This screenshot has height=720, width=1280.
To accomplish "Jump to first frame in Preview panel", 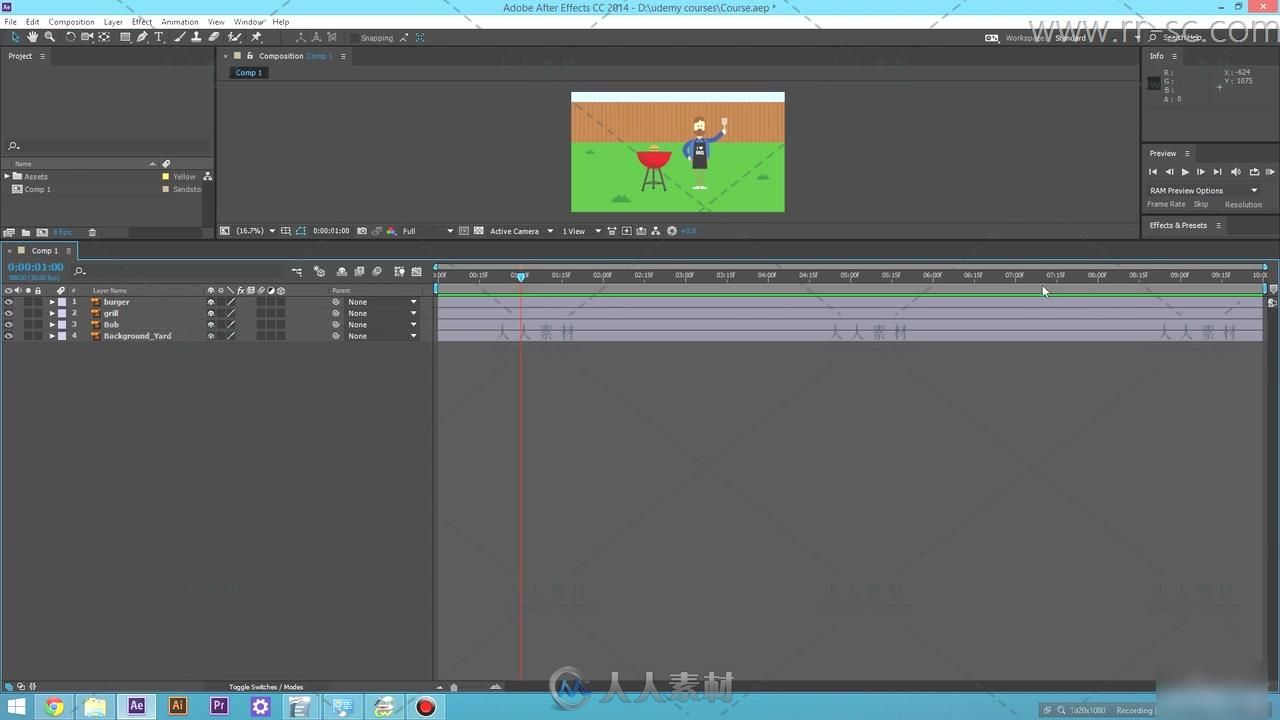I will pyautogui.click(x=1153, y=172).
